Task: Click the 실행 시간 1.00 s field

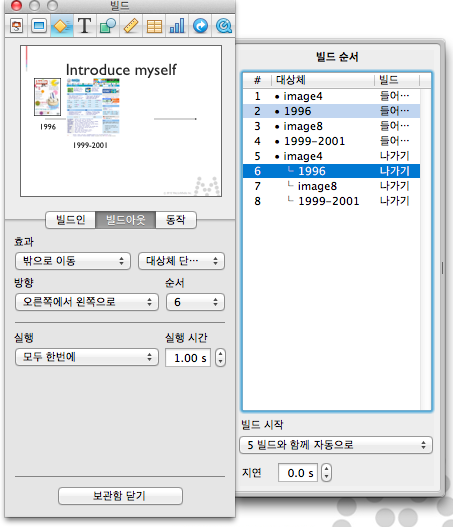Action: [x=188, y=358]
